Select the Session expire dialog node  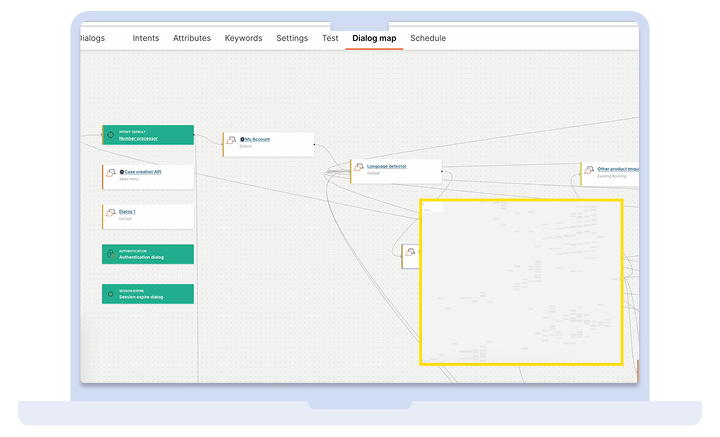click(x=148, y=294)
